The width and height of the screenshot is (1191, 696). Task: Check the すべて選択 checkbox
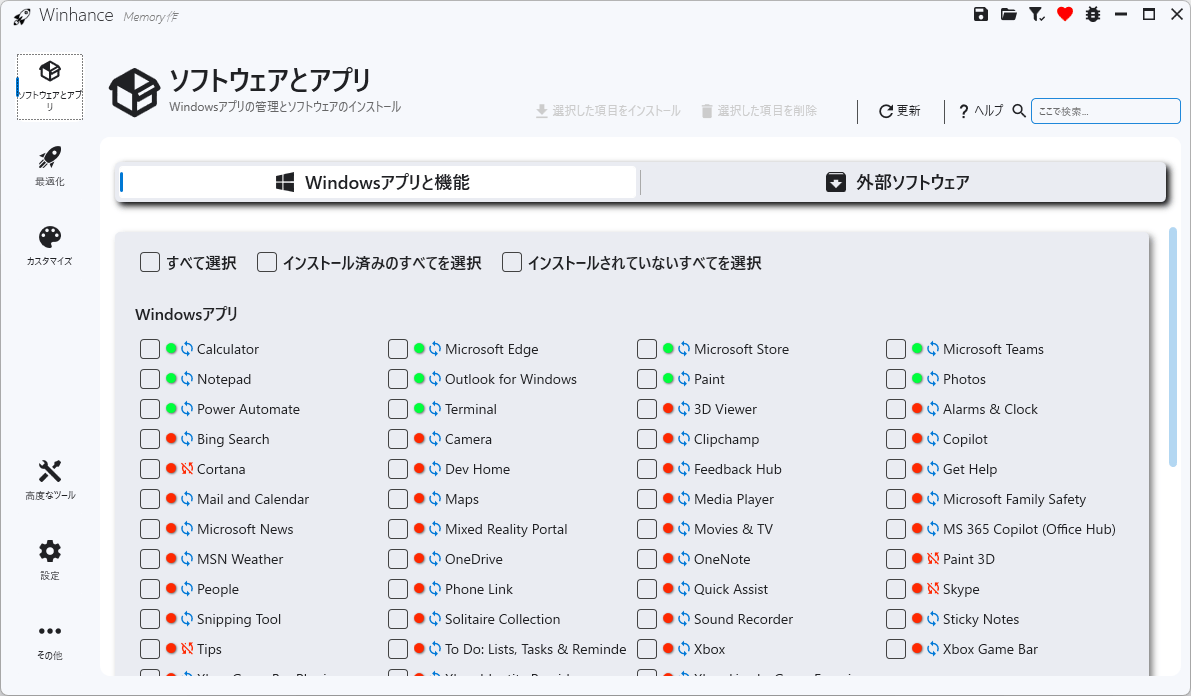(x=150, y=263)
